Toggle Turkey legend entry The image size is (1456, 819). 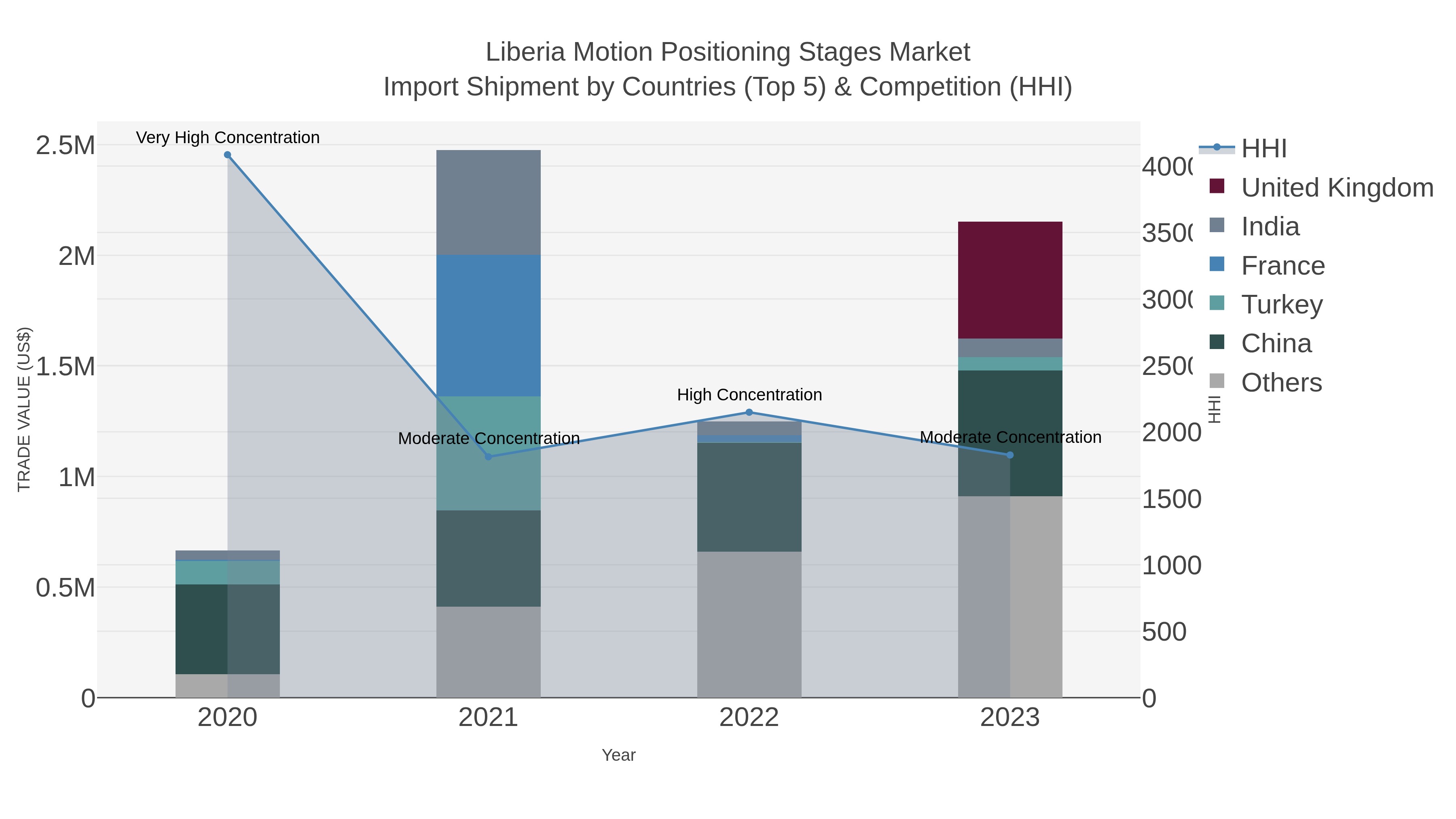(x=1266, y=305)
